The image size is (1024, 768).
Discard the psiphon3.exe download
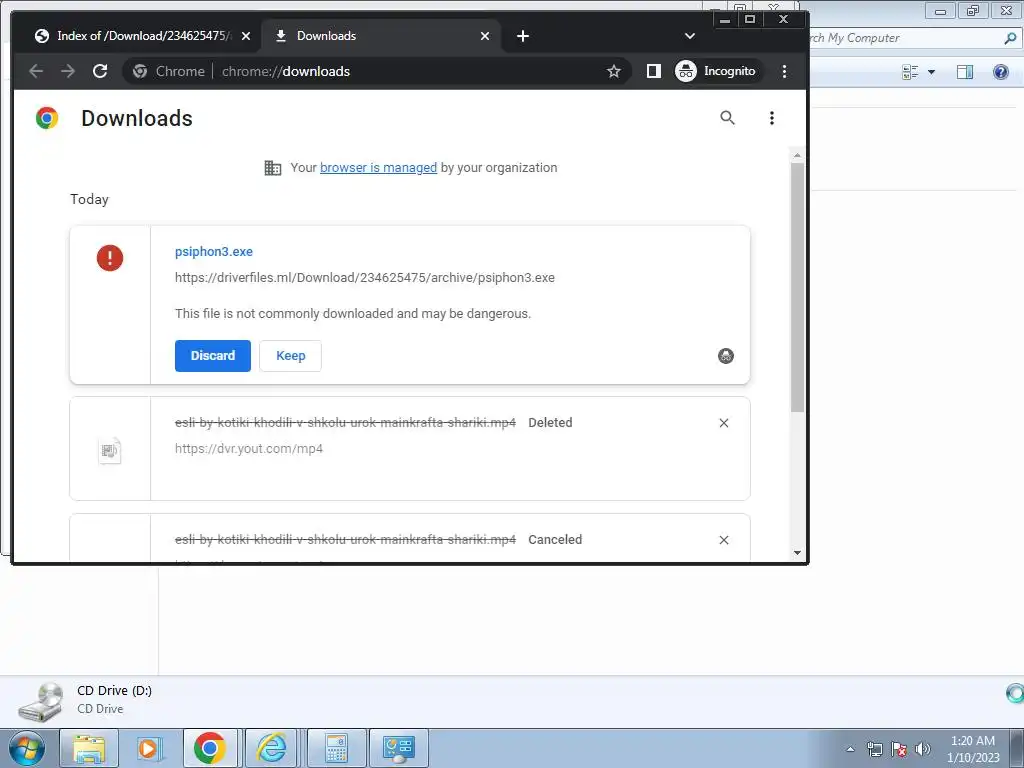[x=213, y=356]
